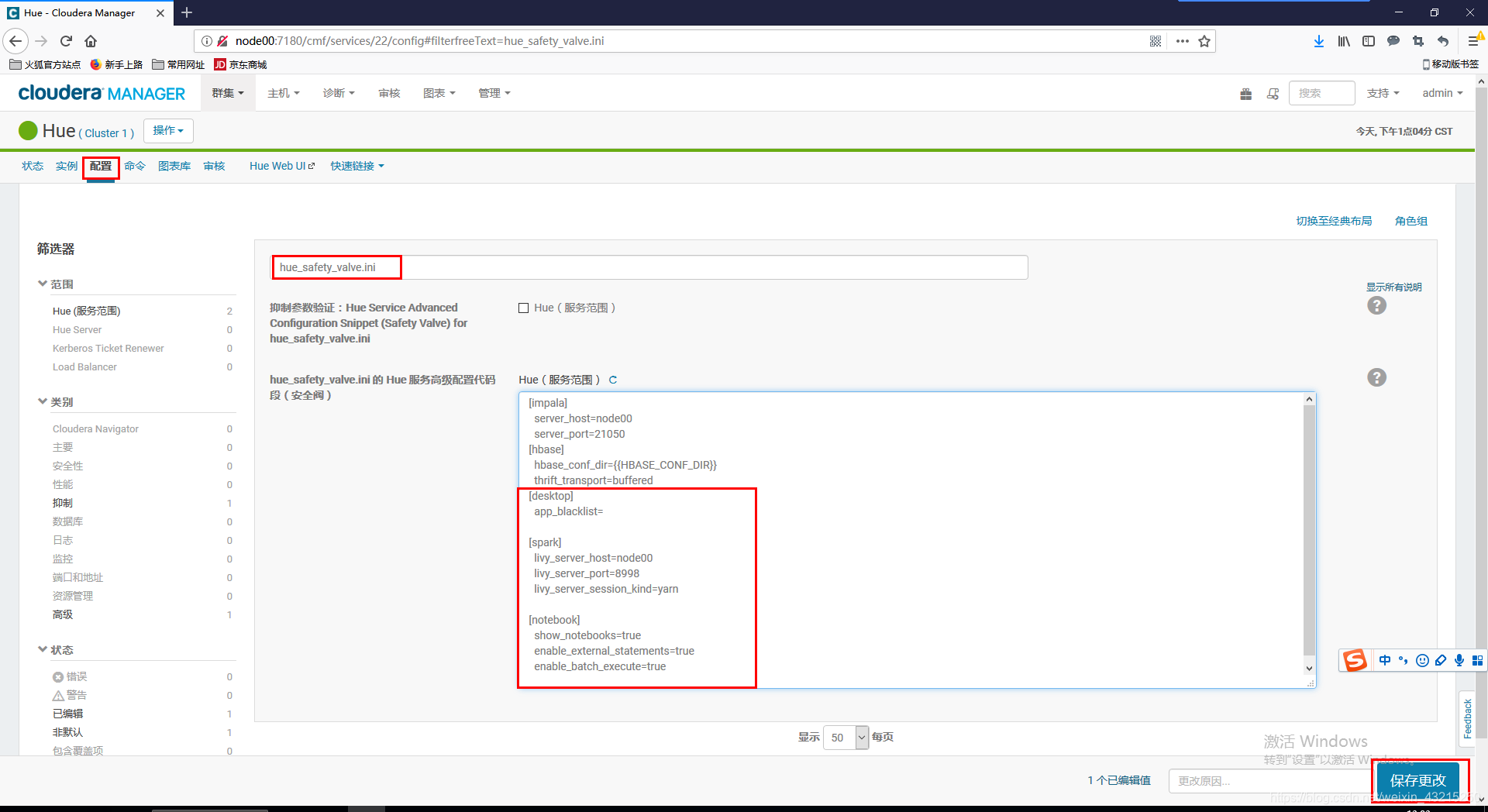Open Sogou emoji face icon

click(x=1422, y=660)
